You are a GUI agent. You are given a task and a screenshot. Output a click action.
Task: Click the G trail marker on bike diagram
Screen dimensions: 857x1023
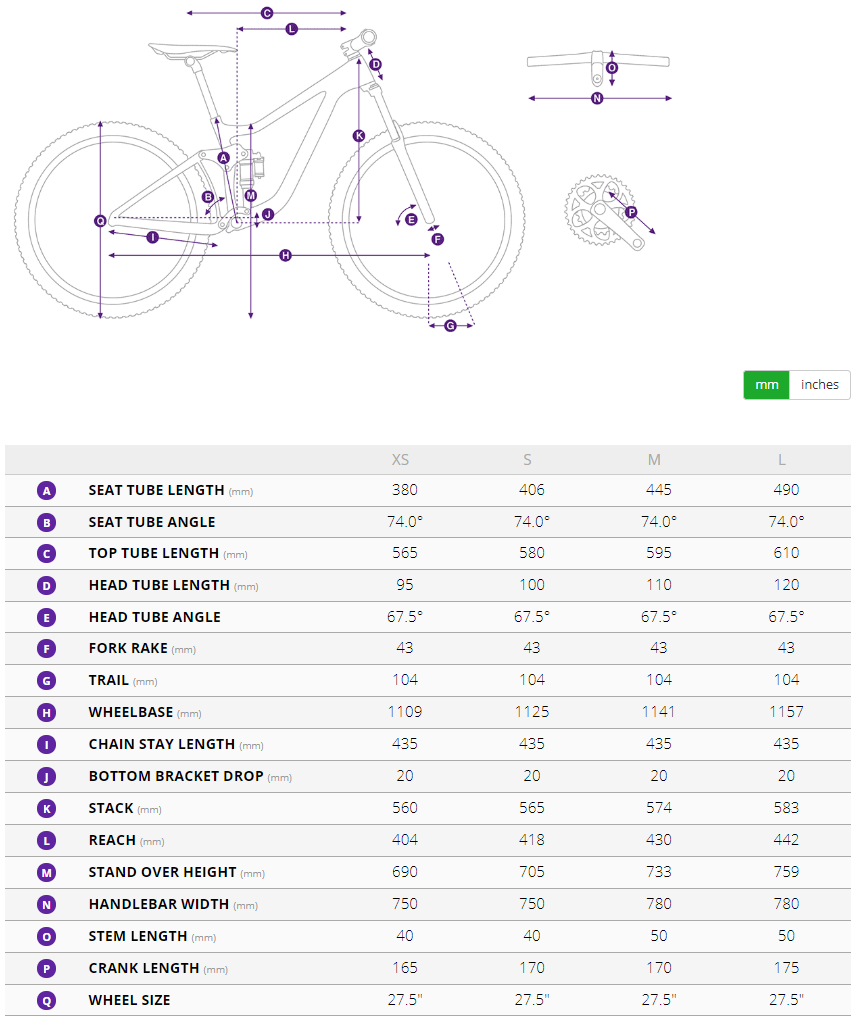point(450,325)
